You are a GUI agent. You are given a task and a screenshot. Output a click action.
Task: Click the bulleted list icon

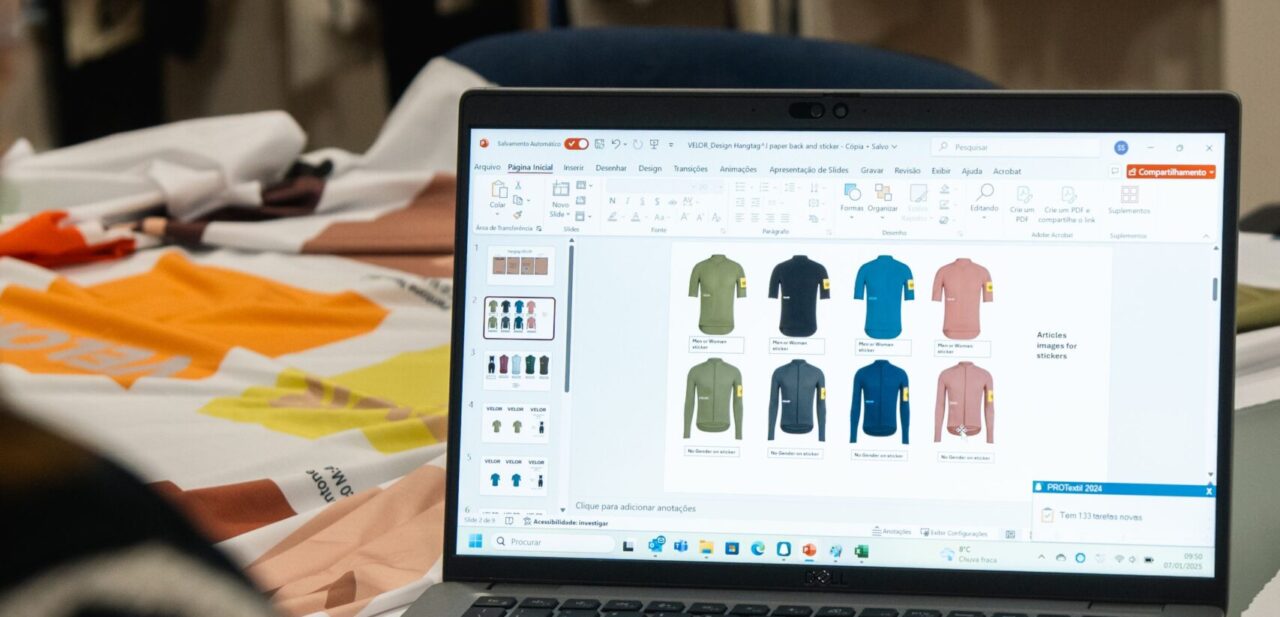pyautogui.click(x=741, y=186)
